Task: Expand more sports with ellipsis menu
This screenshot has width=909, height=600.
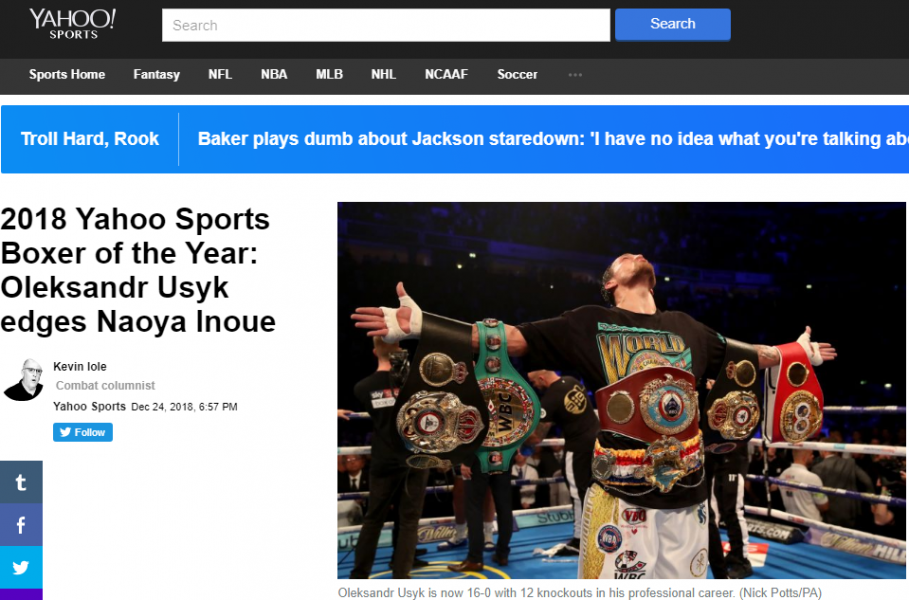Action: pos(575,75)
